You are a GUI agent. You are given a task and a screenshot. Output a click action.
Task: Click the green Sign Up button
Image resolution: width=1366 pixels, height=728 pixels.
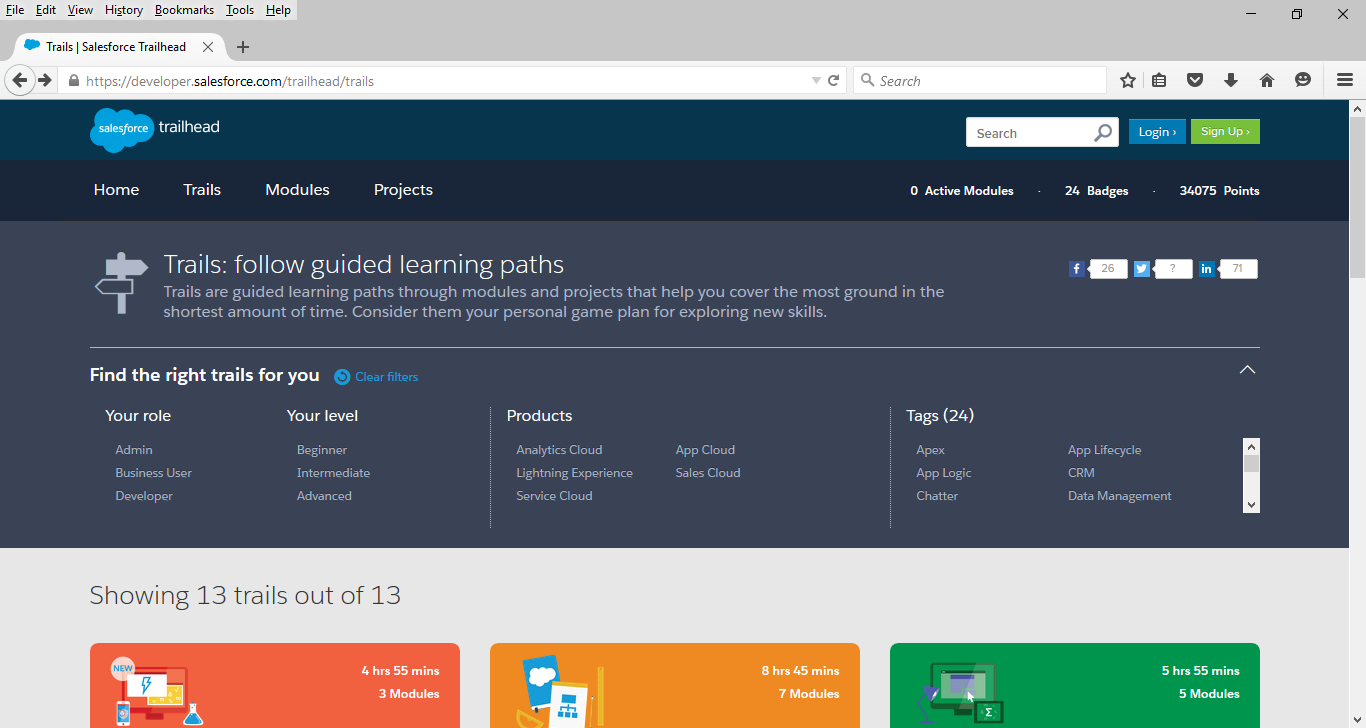(x=1225, y=132)
